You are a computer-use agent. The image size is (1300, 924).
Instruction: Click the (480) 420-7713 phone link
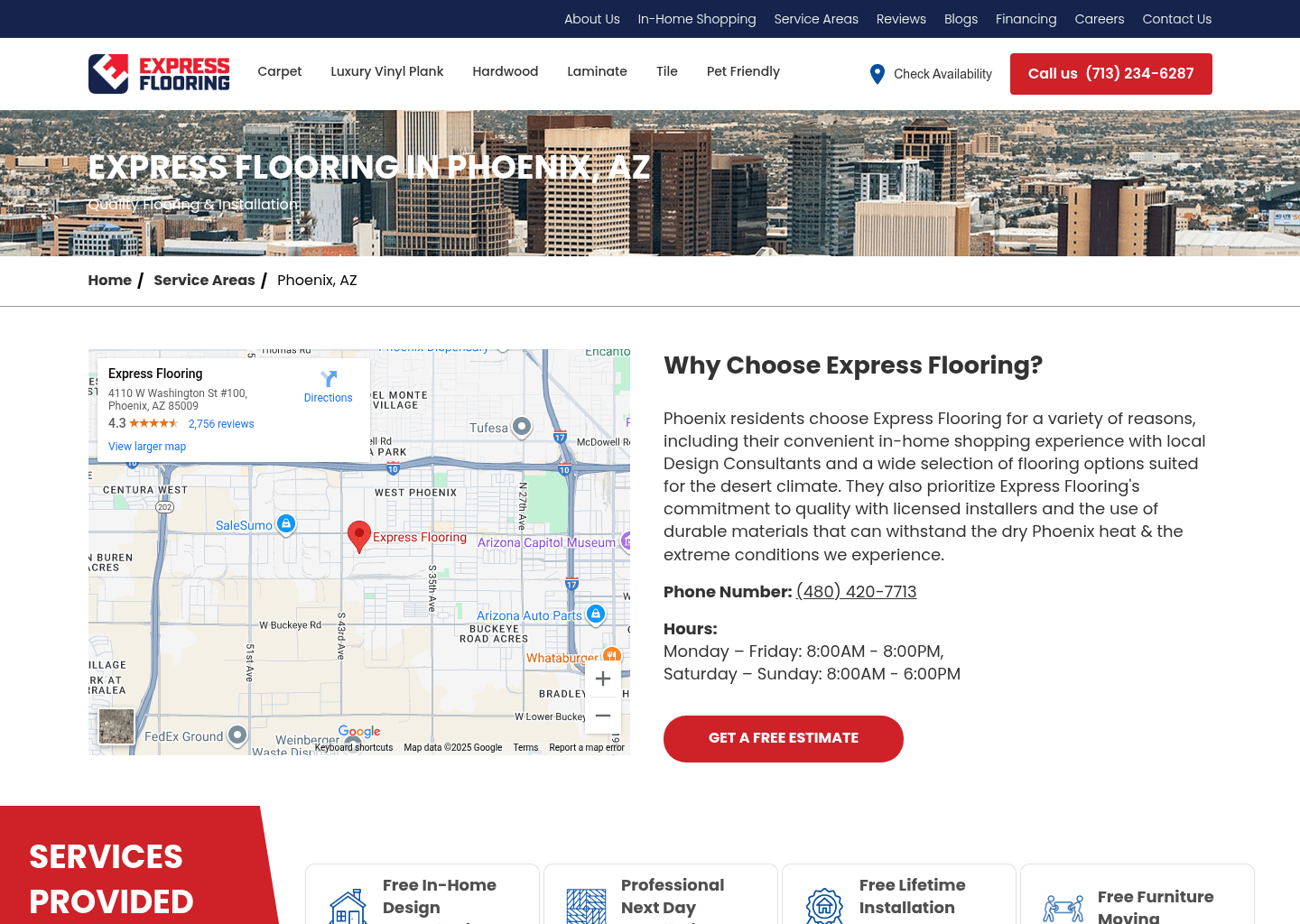pos(856,592)
